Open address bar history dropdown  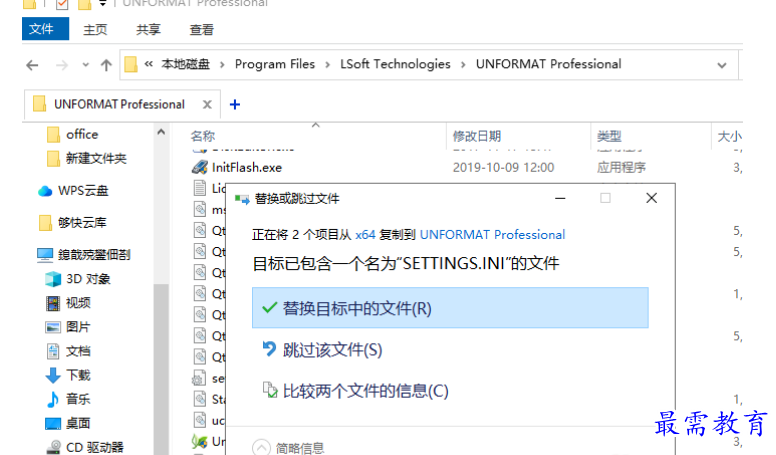coord(722,65)
